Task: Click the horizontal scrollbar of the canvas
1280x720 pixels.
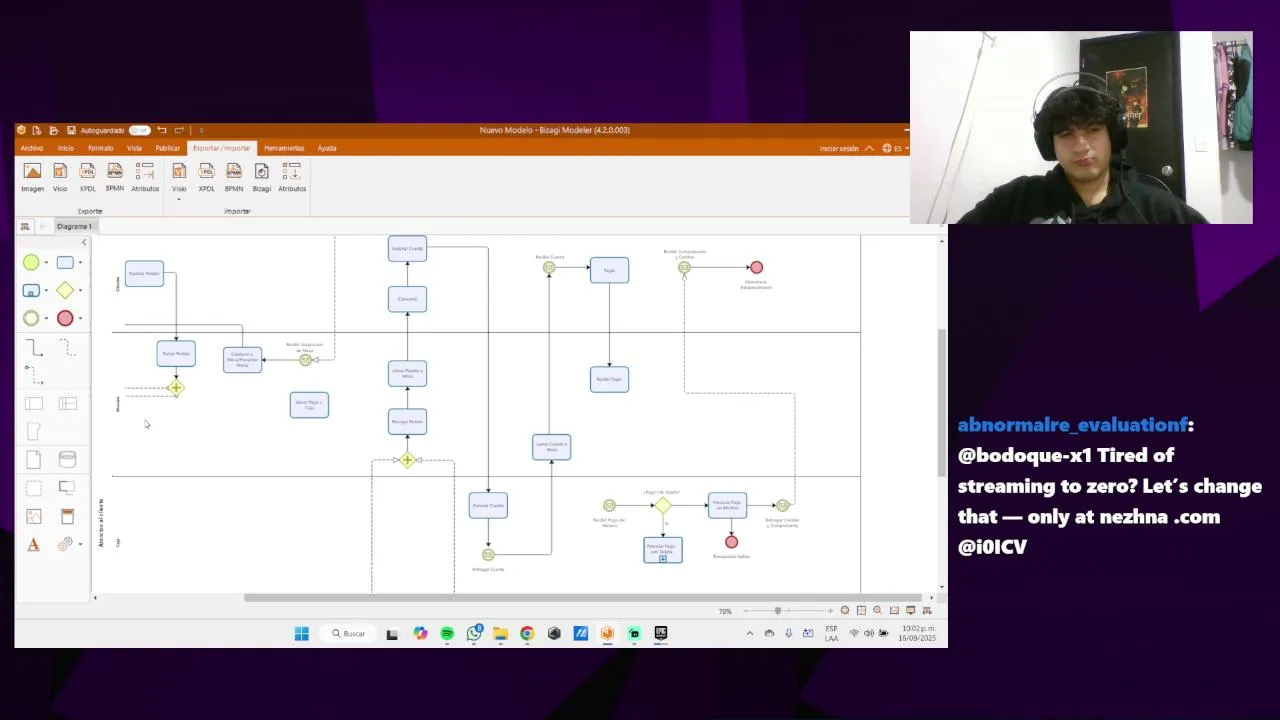Action: (x=583, y=598)
